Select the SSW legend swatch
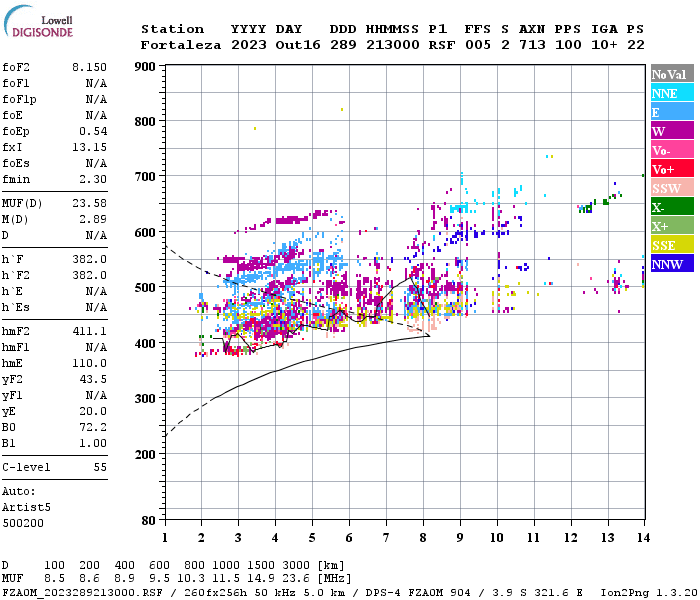The image size is (700, 600). [x=672, y=188]
